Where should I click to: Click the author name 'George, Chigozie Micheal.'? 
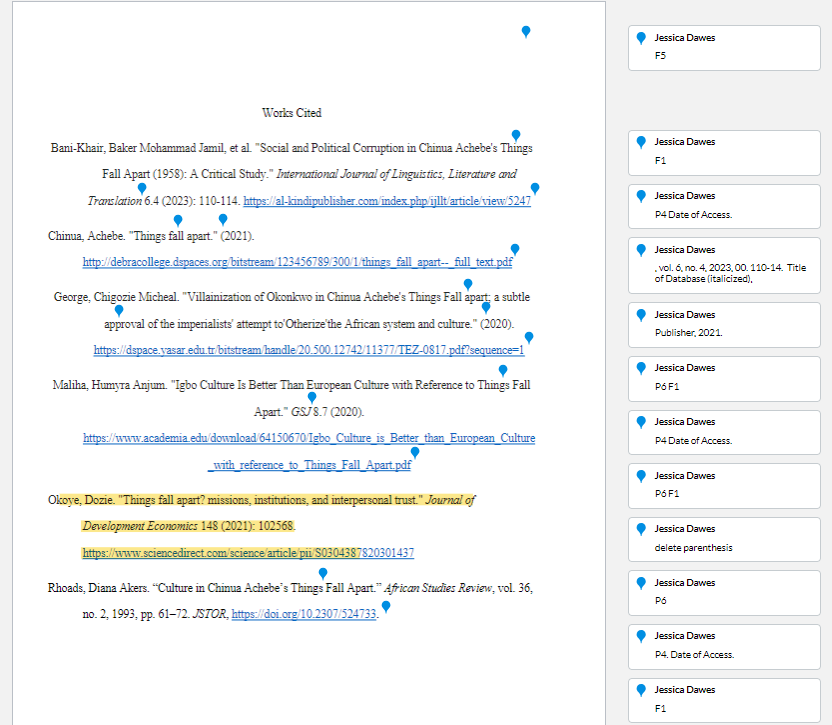click(x=116, y=297)
